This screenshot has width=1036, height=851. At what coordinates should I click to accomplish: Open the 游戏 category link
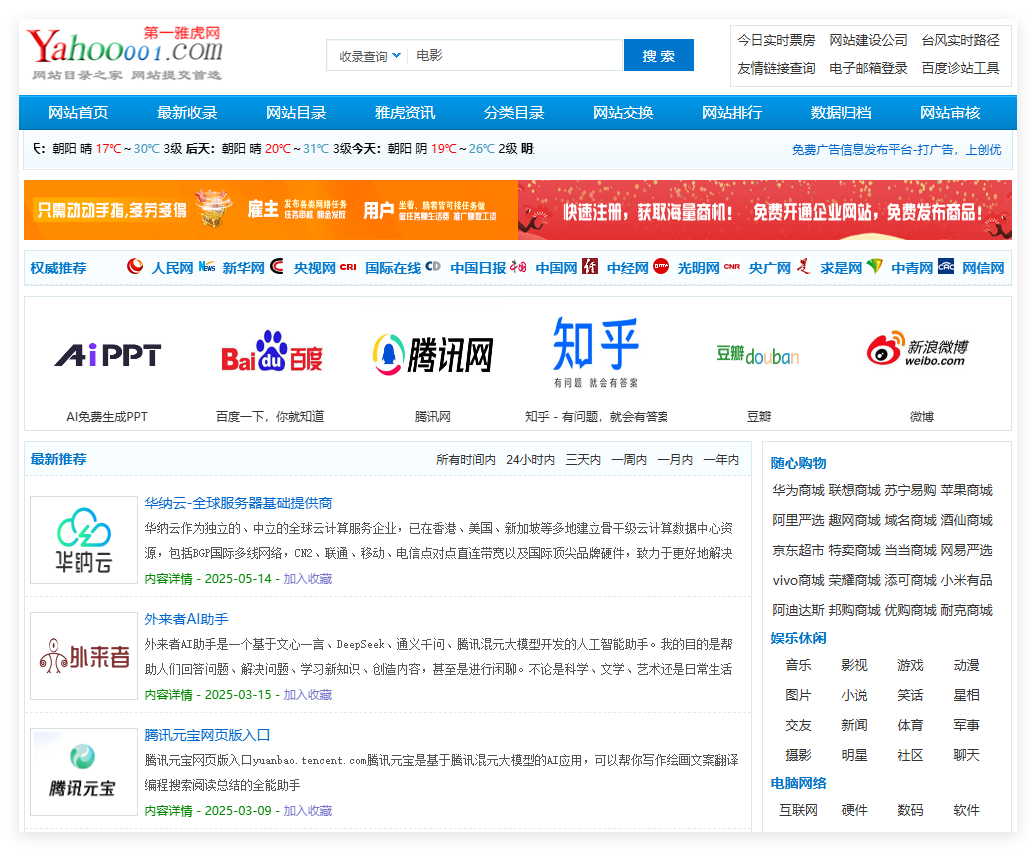pyautogui.click(x=910, y=665)
